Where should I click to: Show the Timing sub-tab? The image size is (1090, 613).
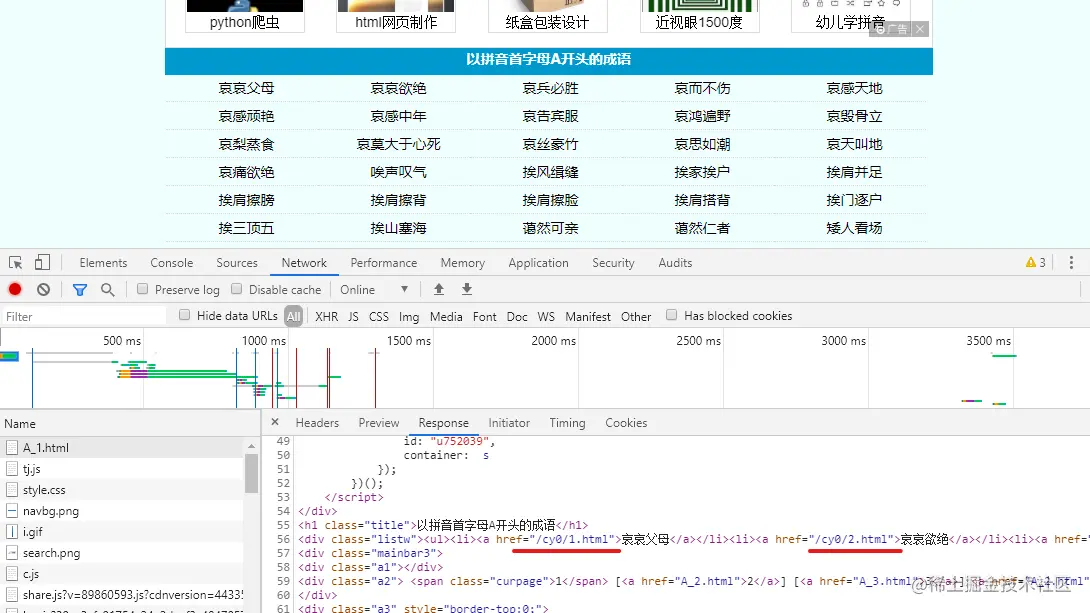[x=567, y=423]
